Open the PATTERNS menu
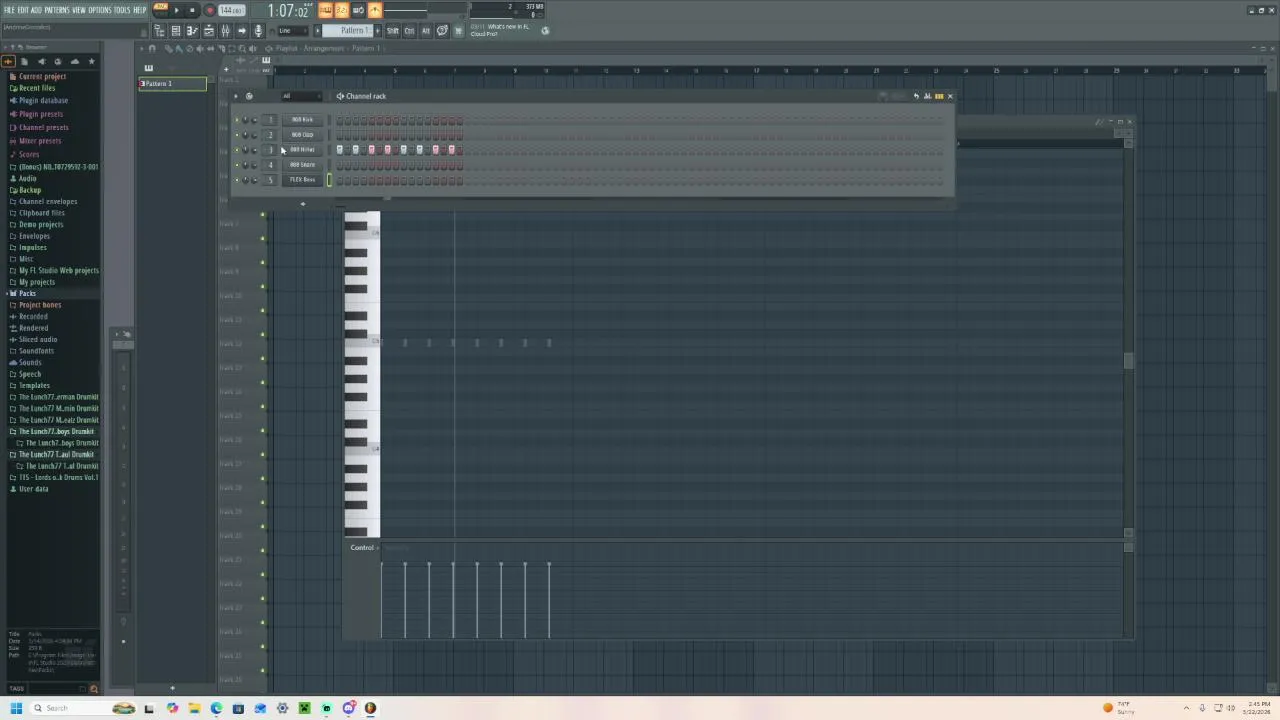This screenshot has width=1280, height=720. [57, 10]
